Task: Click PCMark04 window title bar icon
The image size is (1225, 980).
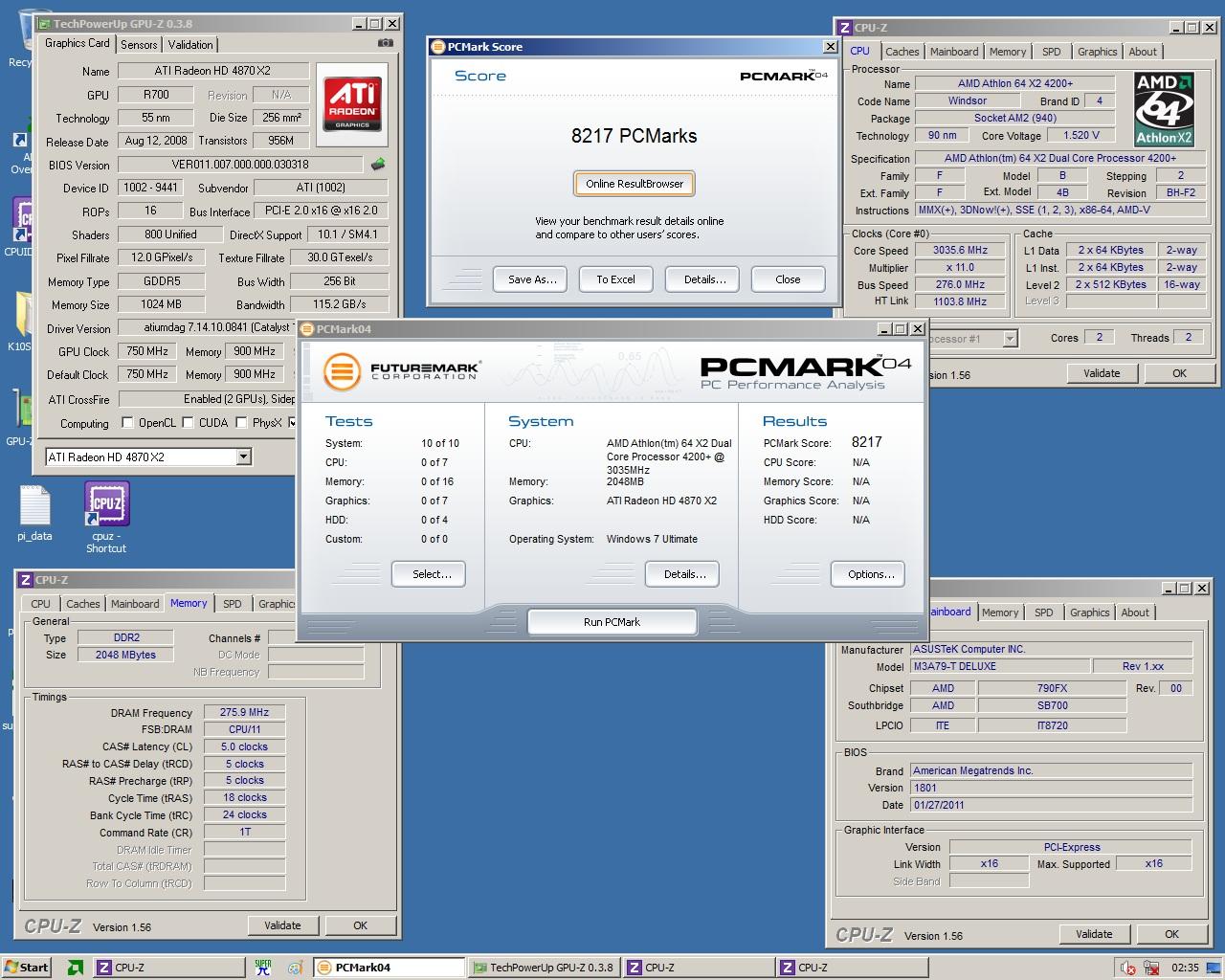Action: pyautogui.click(x=308, y=328)
